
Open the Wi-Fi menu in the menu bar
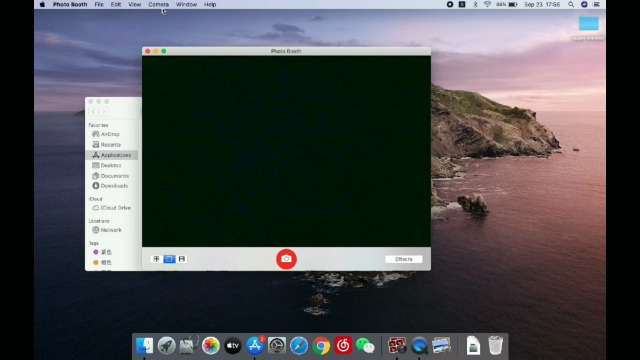(x=487, y=4)
